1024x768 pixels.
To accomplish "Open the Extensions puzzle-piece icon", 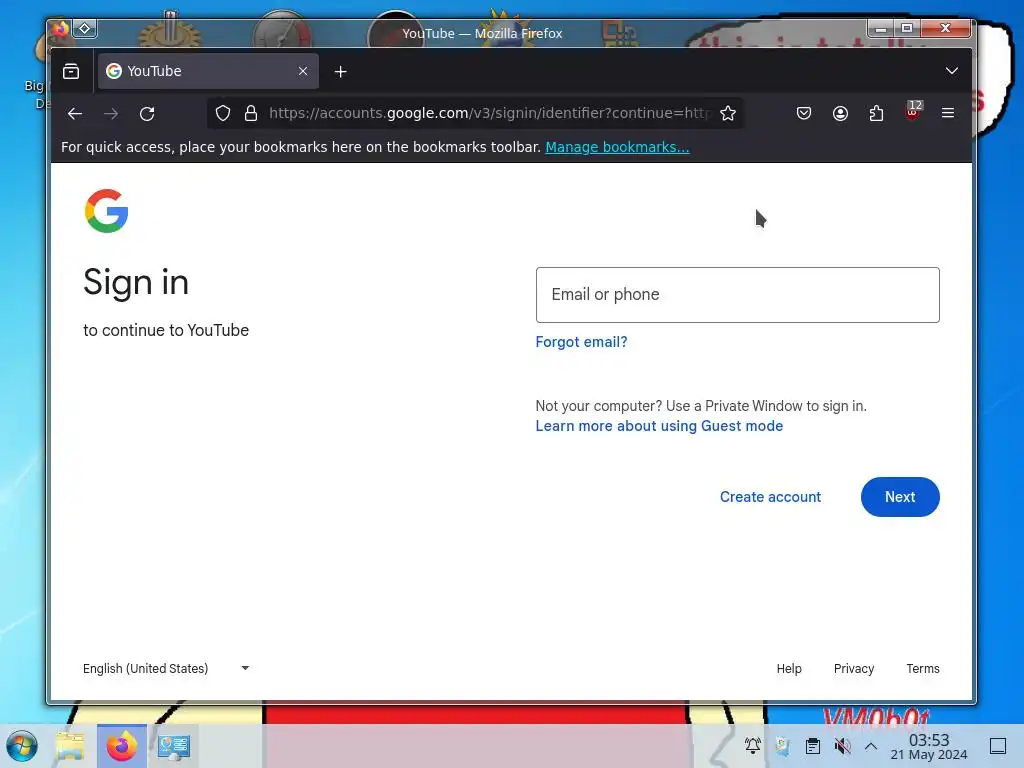I will point(876,114).
